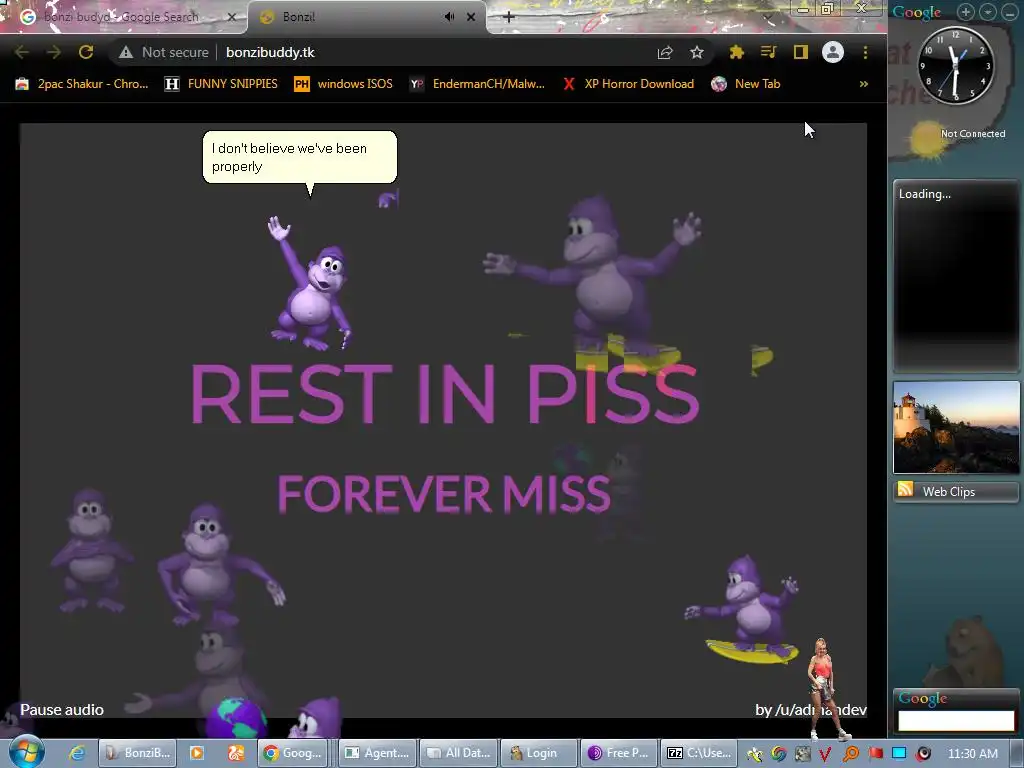This screenshot has height=768, width=1024.
Task: Click the banana tray icon
Action: pyautogui.click(x=754, y=754)
